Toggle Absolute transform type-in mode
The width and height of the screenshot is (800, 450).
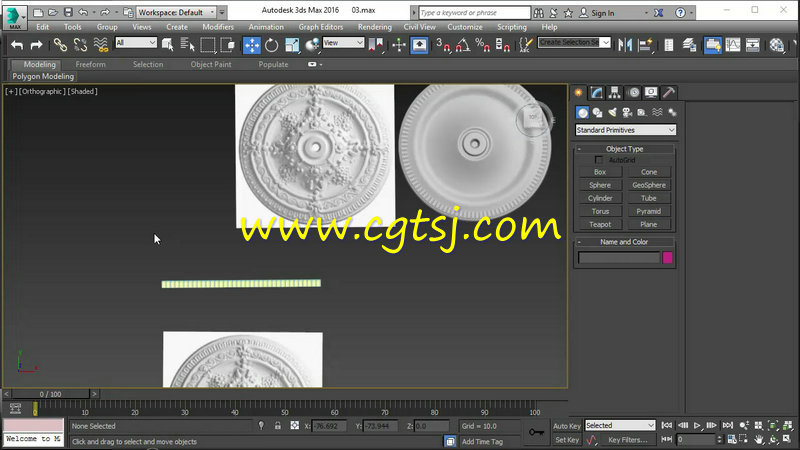[x=294, y=426]
